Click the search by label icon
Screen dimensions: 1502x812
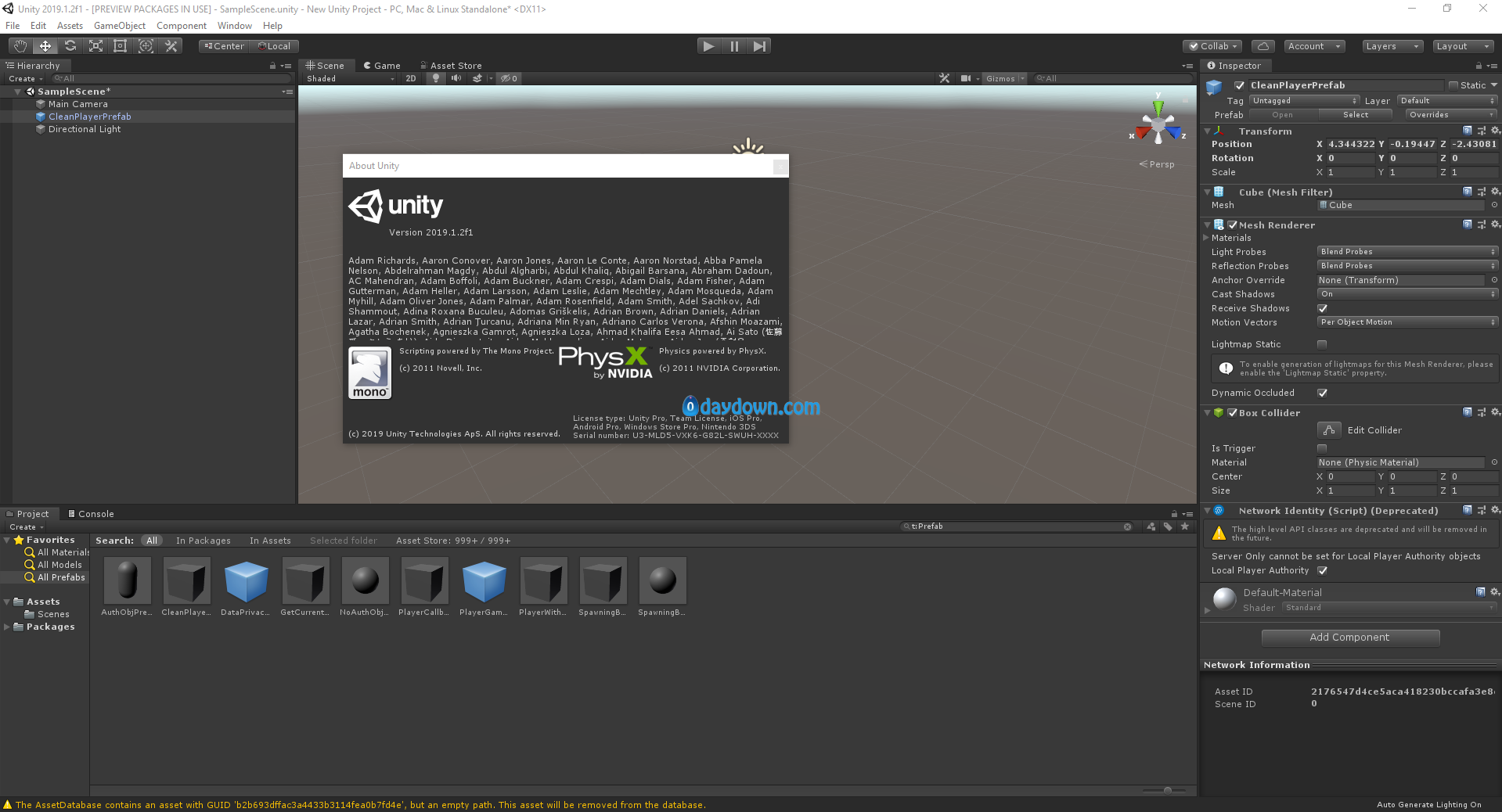1168,526
